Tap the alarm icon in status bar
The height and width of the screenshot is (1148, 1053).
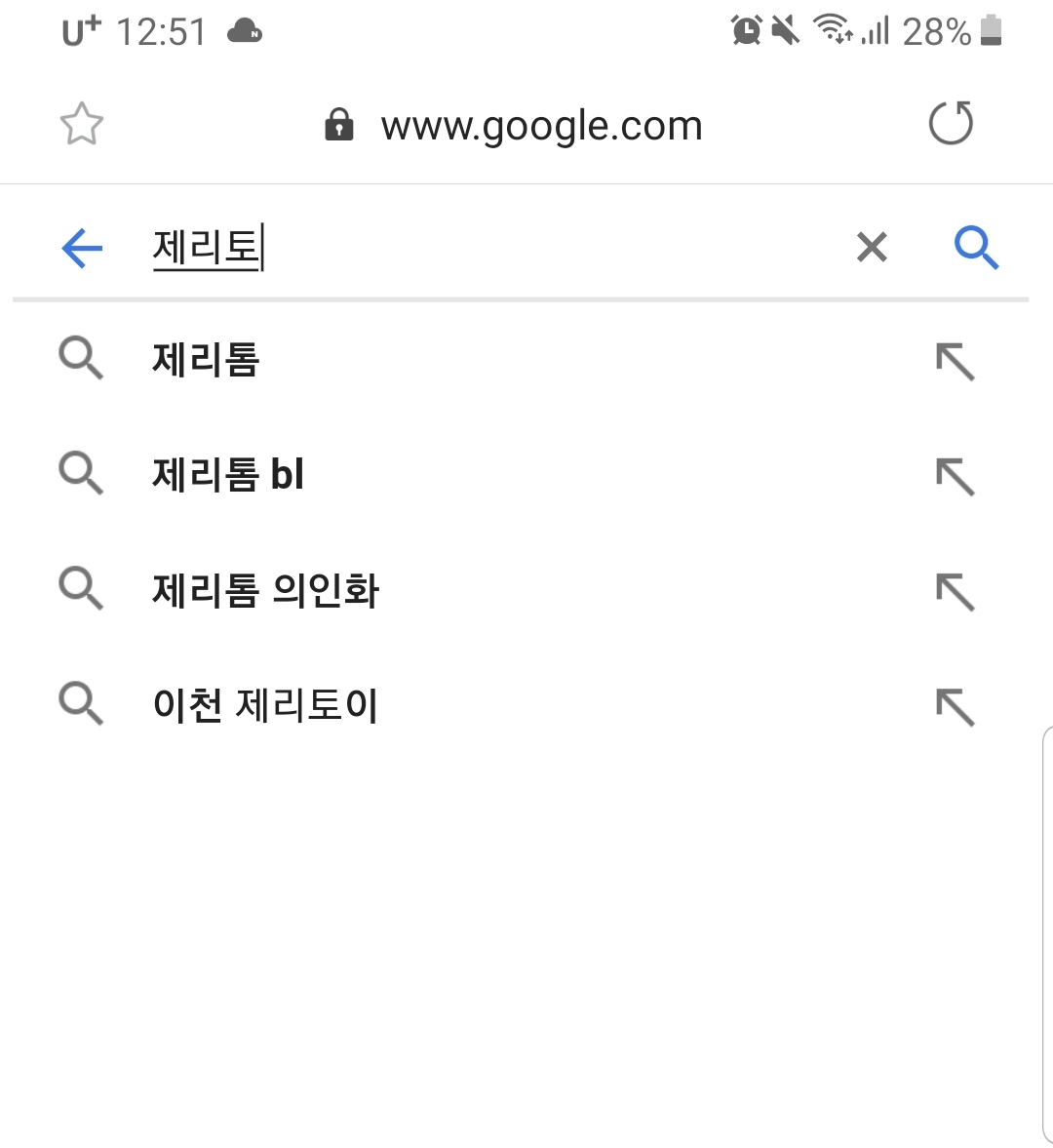tap(747, 31)
